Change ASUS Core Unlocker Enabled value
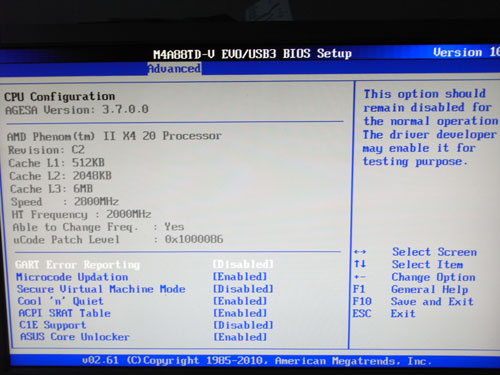Image resolution: width=500 pixels, height=375 pixels. (x=240, y=337)
